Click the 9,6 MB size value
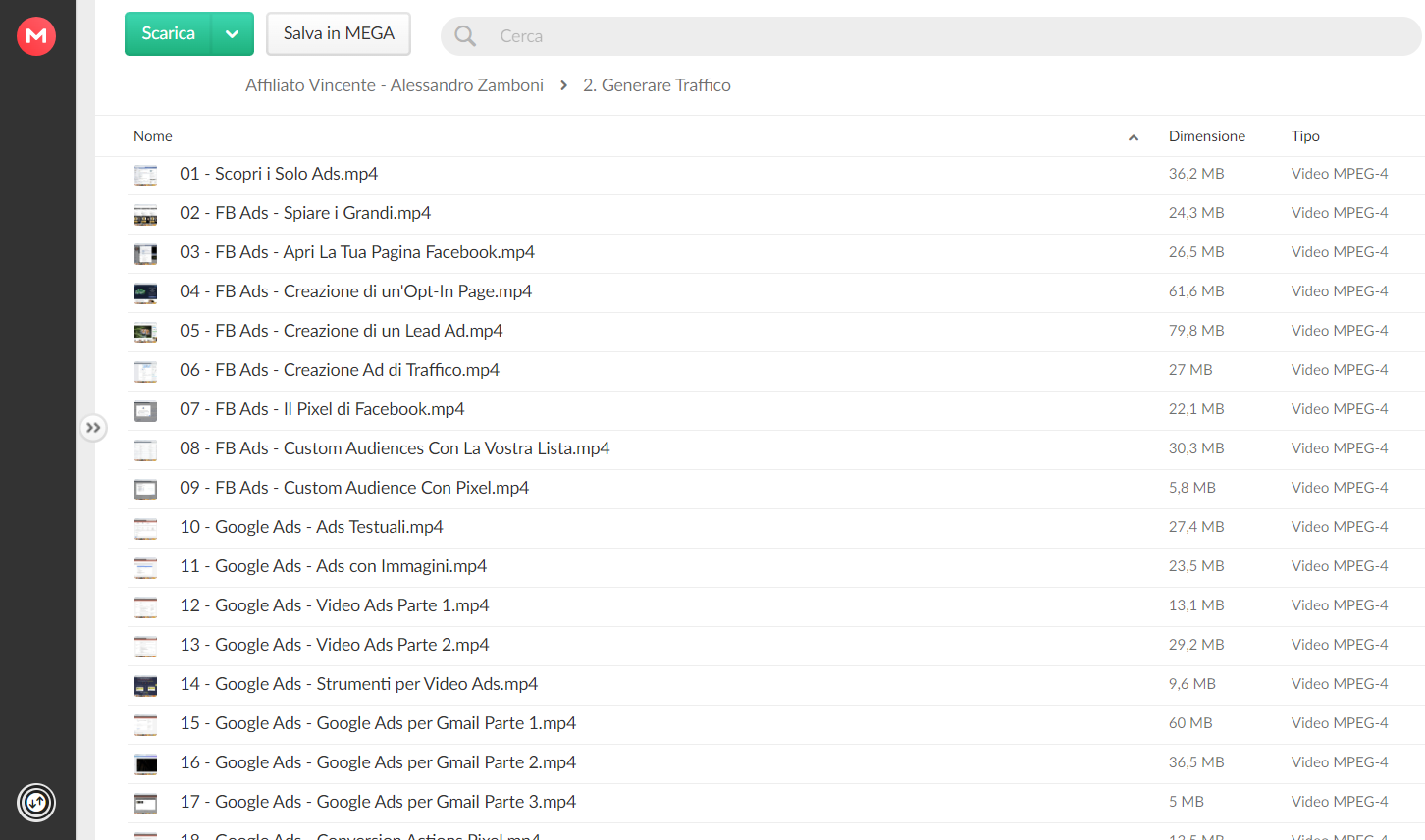The height and width of the screenshot is (840, 1425). [1192, 684]
